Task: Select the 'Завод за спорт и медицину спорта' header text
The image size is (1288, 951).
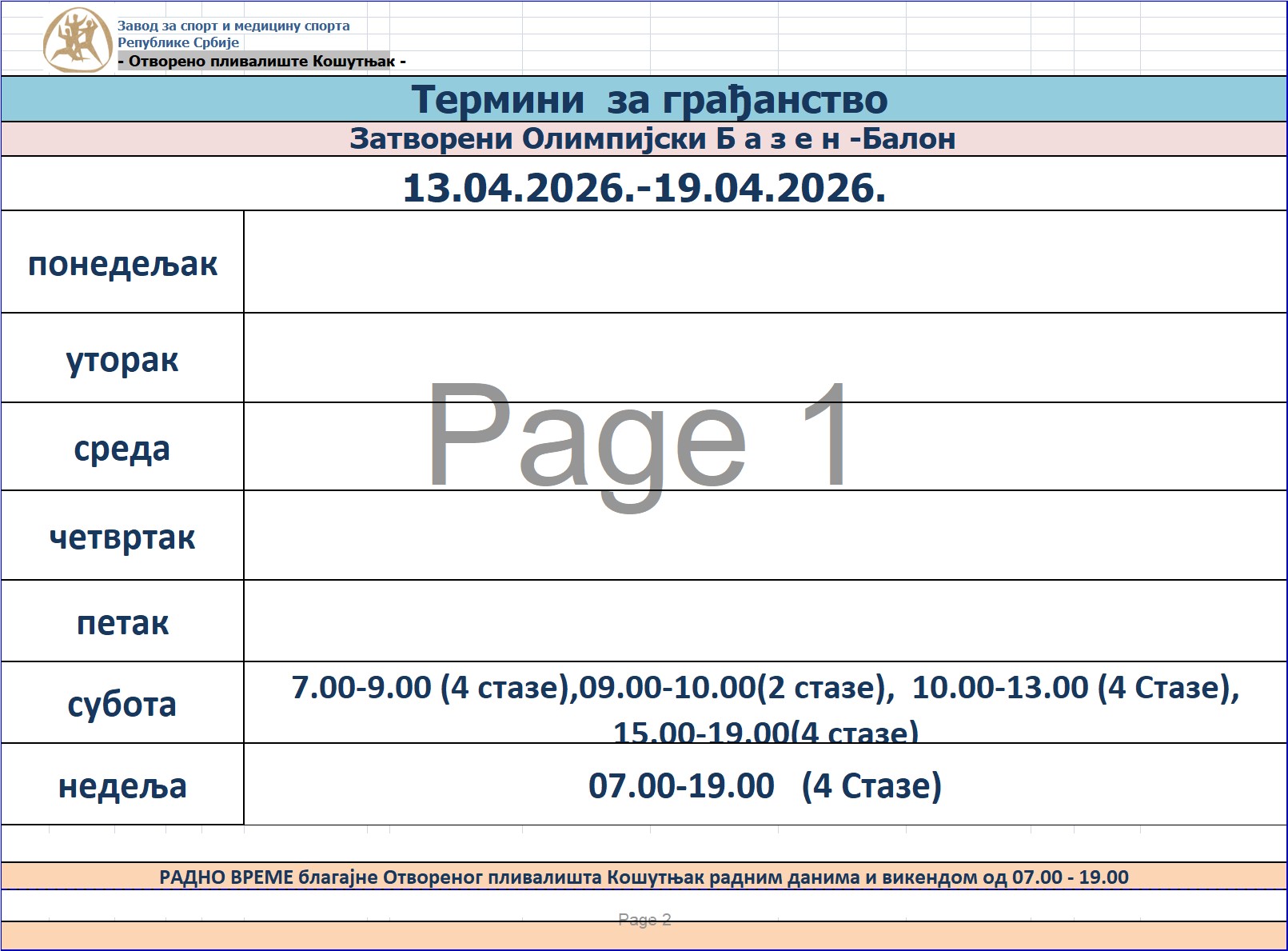Action: point(233,26)
